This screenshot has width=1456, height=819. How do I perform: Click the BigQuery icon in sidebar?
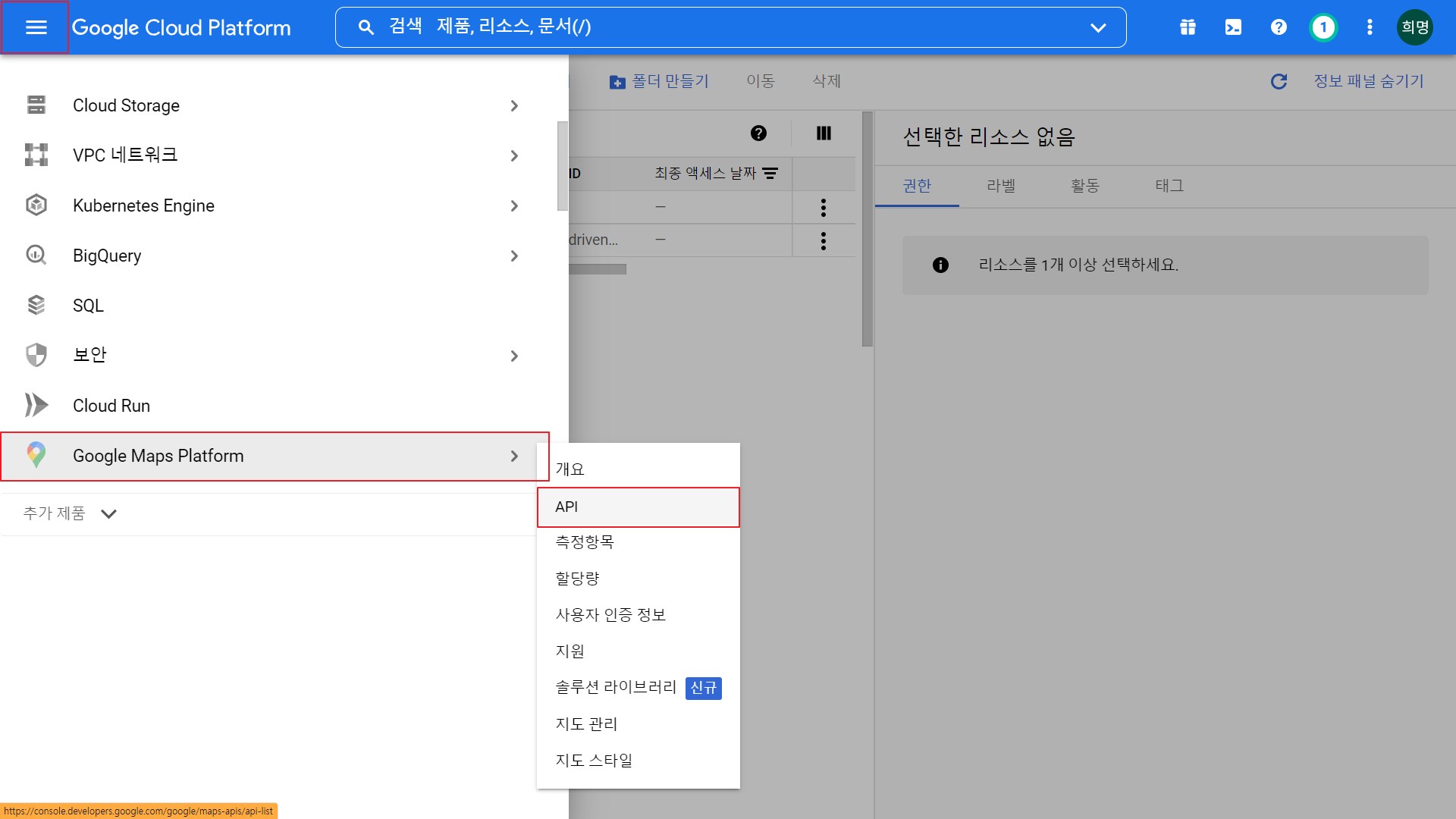[36, 256]
